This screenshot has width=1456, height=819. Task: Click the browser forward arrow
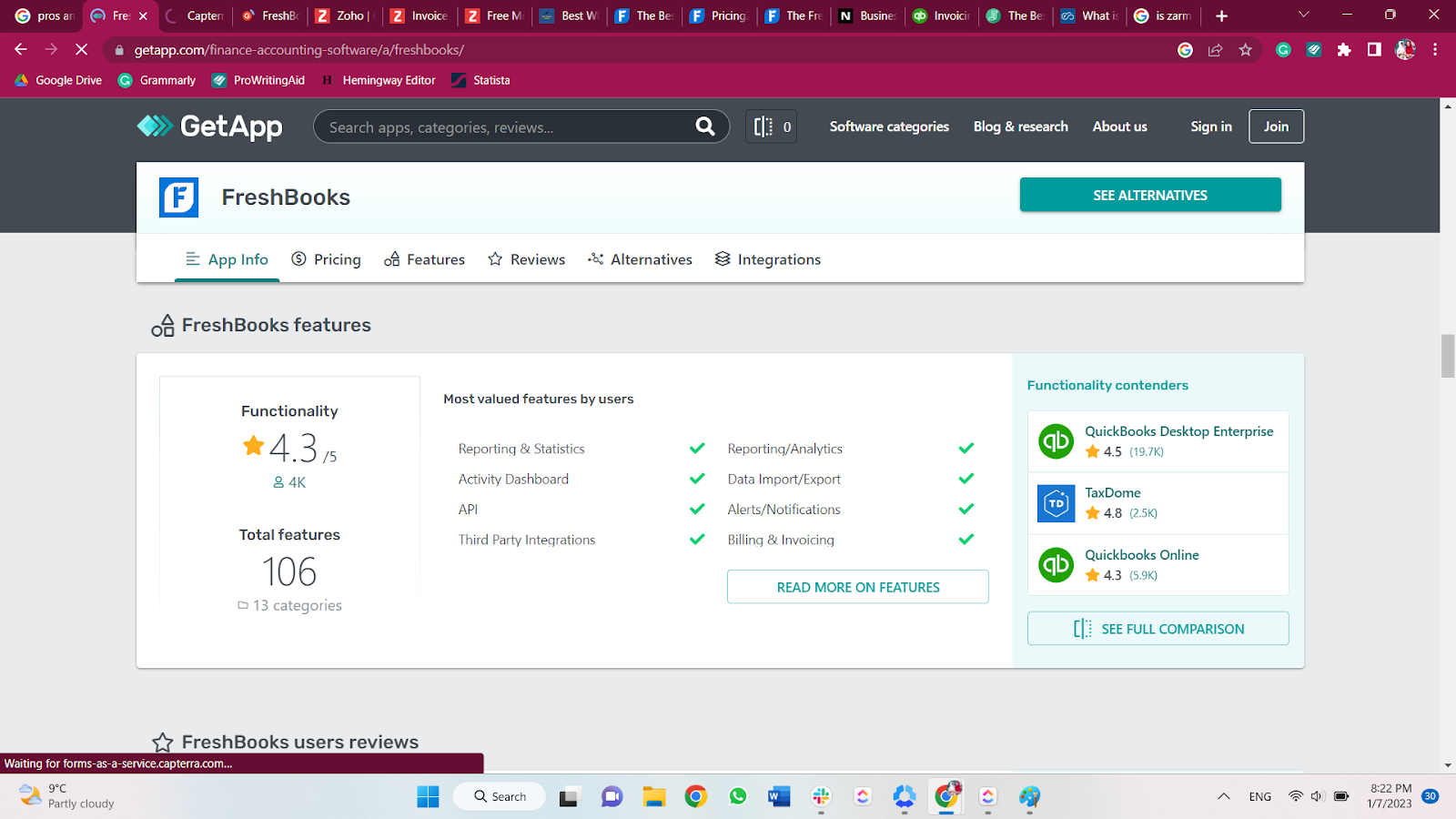(51, 50)
